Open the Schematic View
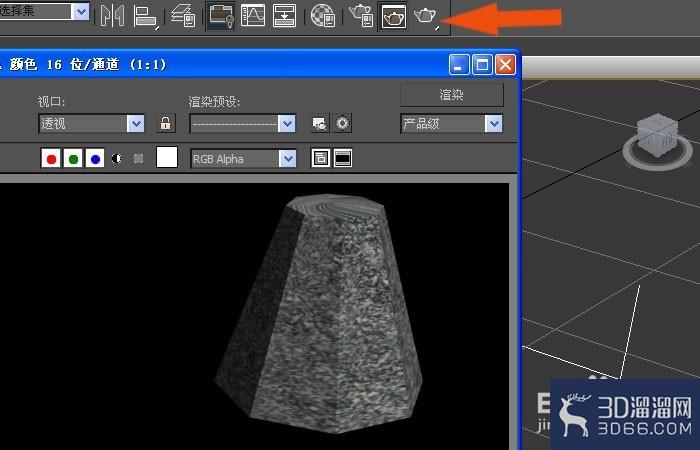700x450 pixels. pyautogui.click(x=284, y=16)
